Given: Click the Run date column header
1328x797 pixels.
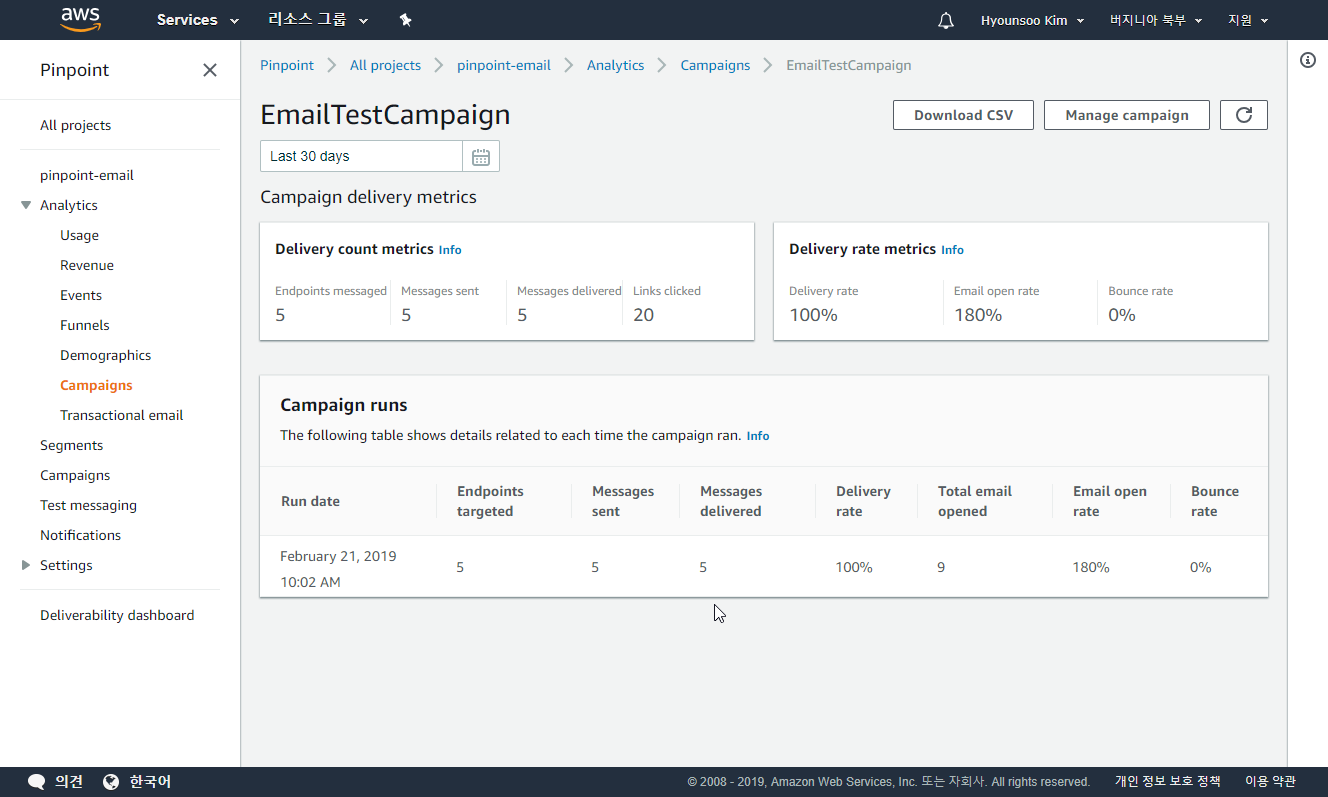Looking at the screenshot, I should pos(310,501).
